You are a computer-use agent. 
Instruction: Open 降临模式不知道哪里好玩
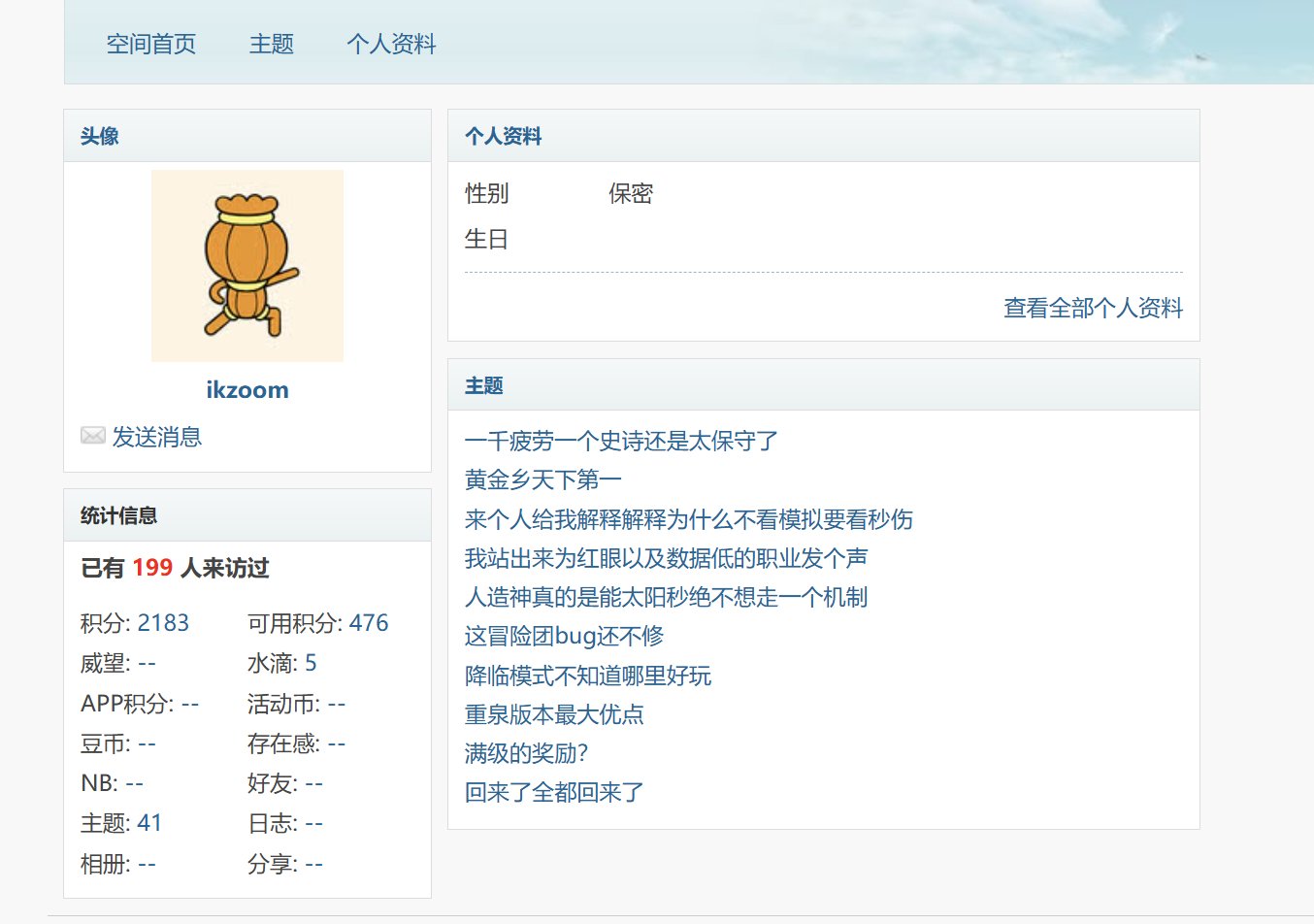[587, 676]
